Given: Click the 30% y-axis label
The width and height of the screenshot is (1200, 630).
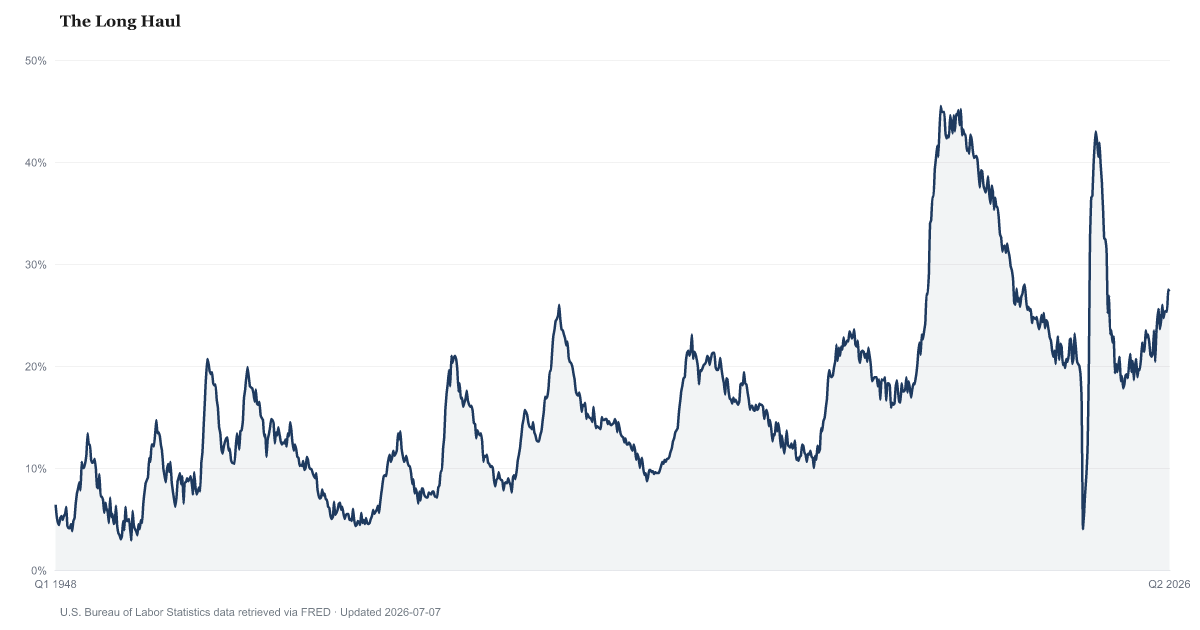Looking at the screenshot, I should coord(36,265).
